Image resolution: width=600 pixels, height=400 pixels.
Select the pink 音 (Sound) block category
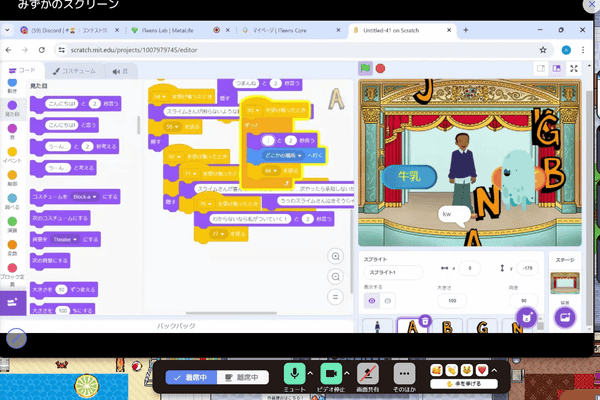(x=12, y=131)
